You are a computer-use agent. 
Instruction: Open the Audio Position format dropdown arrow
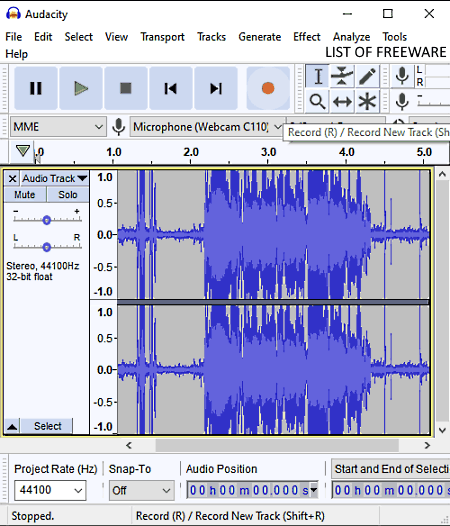click(314, 490)
